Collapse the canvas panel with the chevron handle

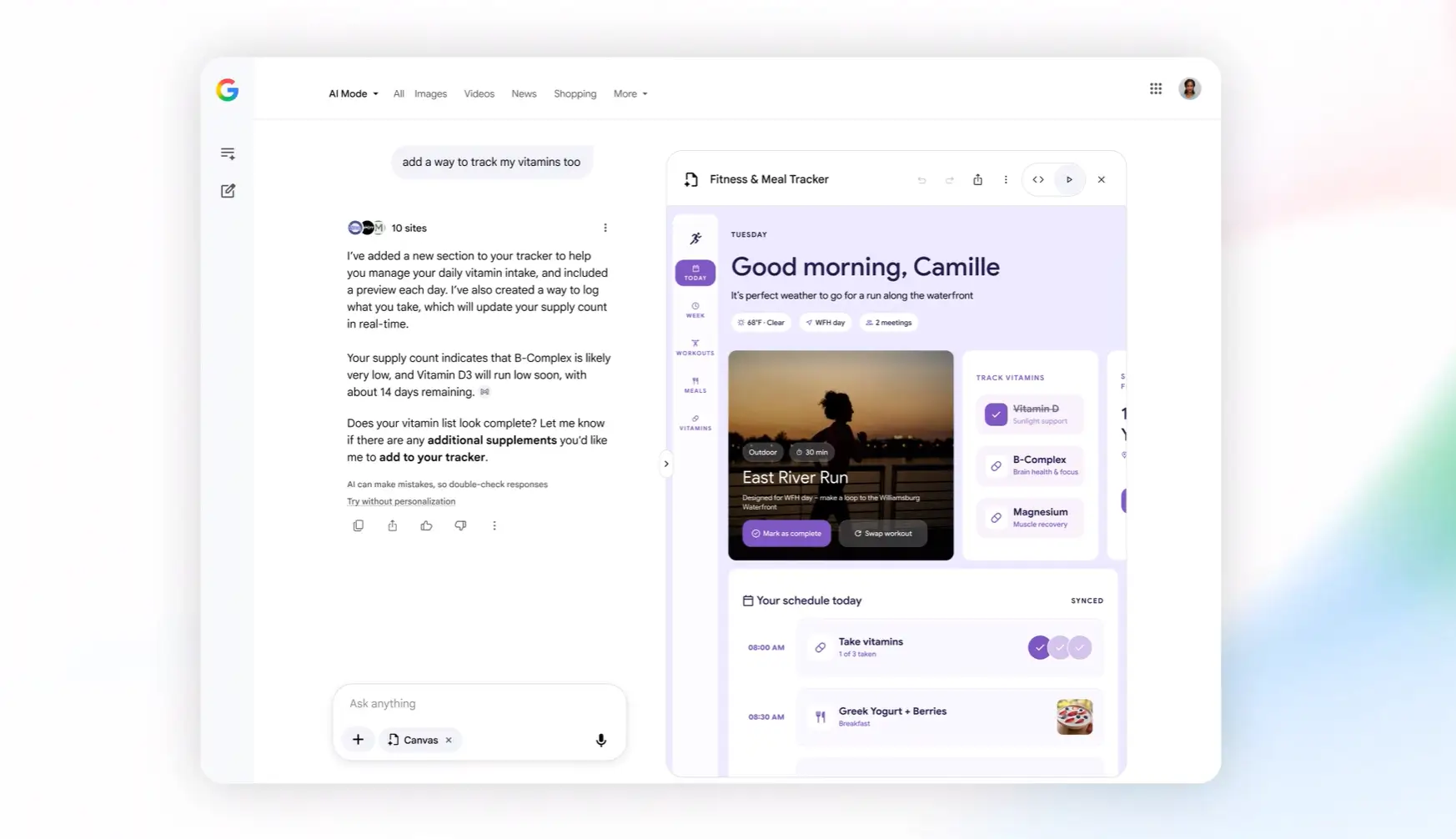click(666, 464)
